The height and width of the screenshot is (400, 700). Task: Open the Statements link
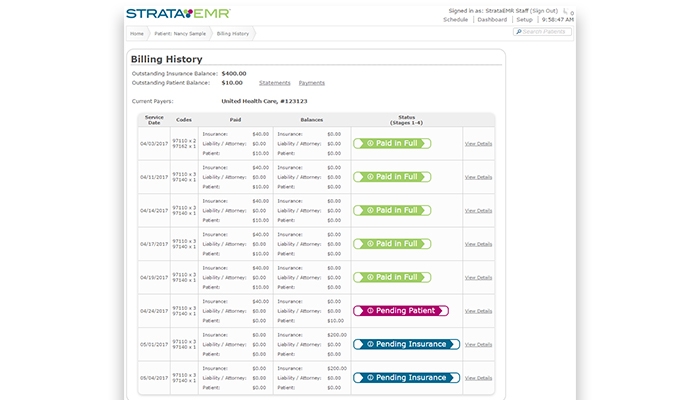pos(275,83)
